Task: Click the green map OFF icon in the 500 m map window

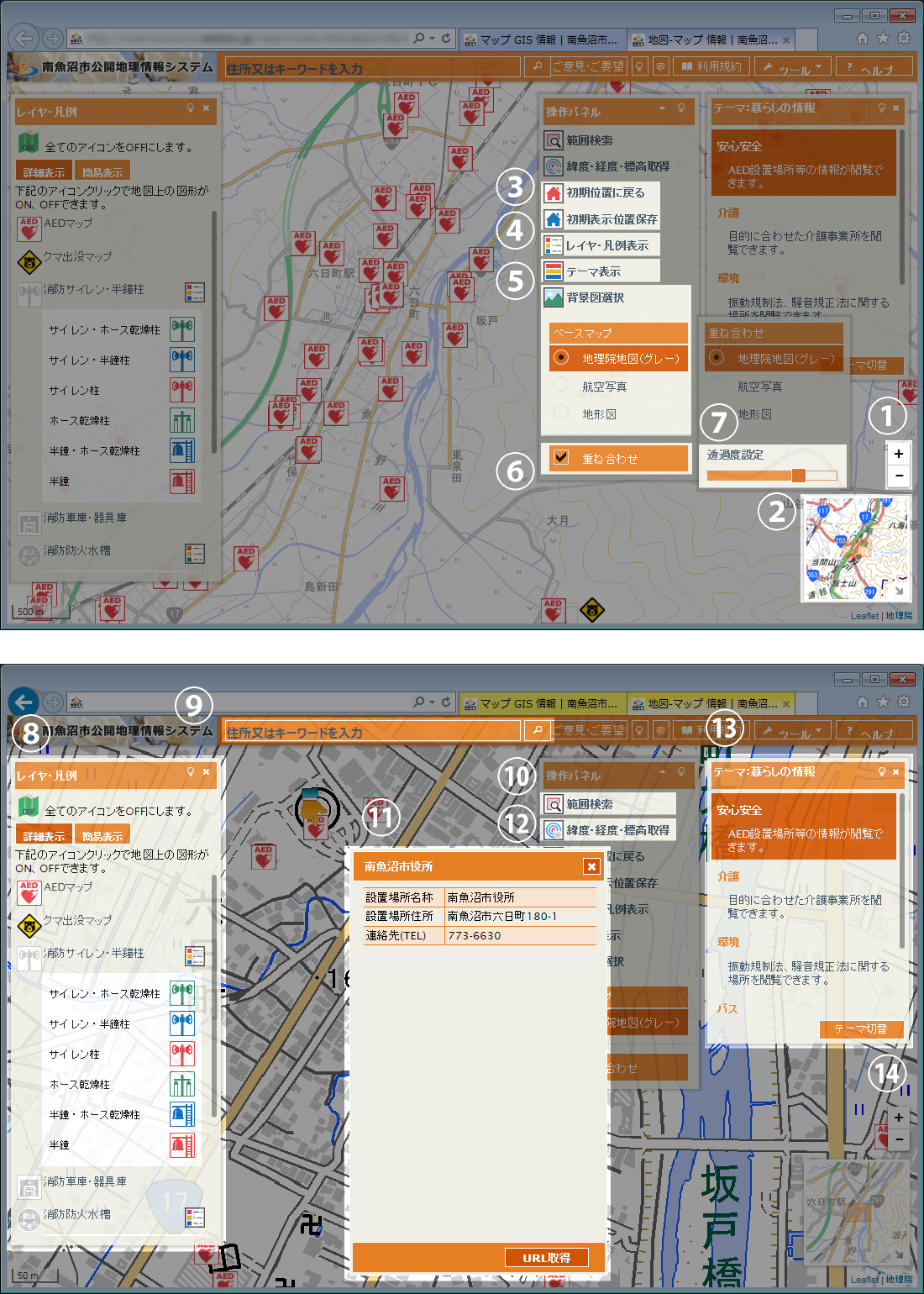Action: (29, 144)
